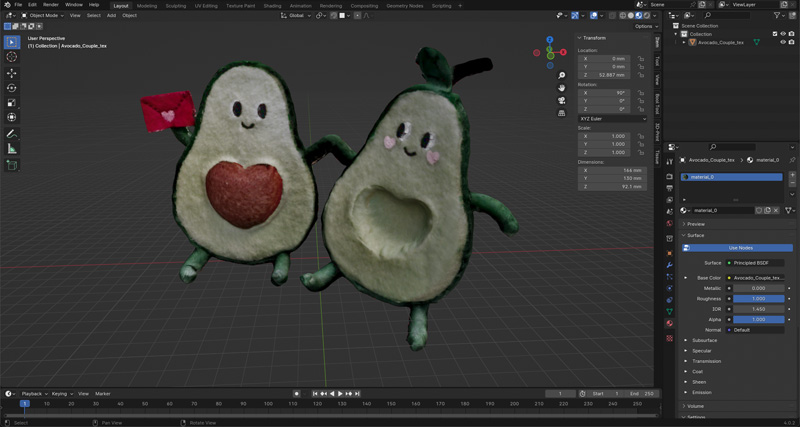The height and width of the screenshot is (427, 800).
Task: Click the Blender logo menu icon
Action: click(x=7, y=5)
